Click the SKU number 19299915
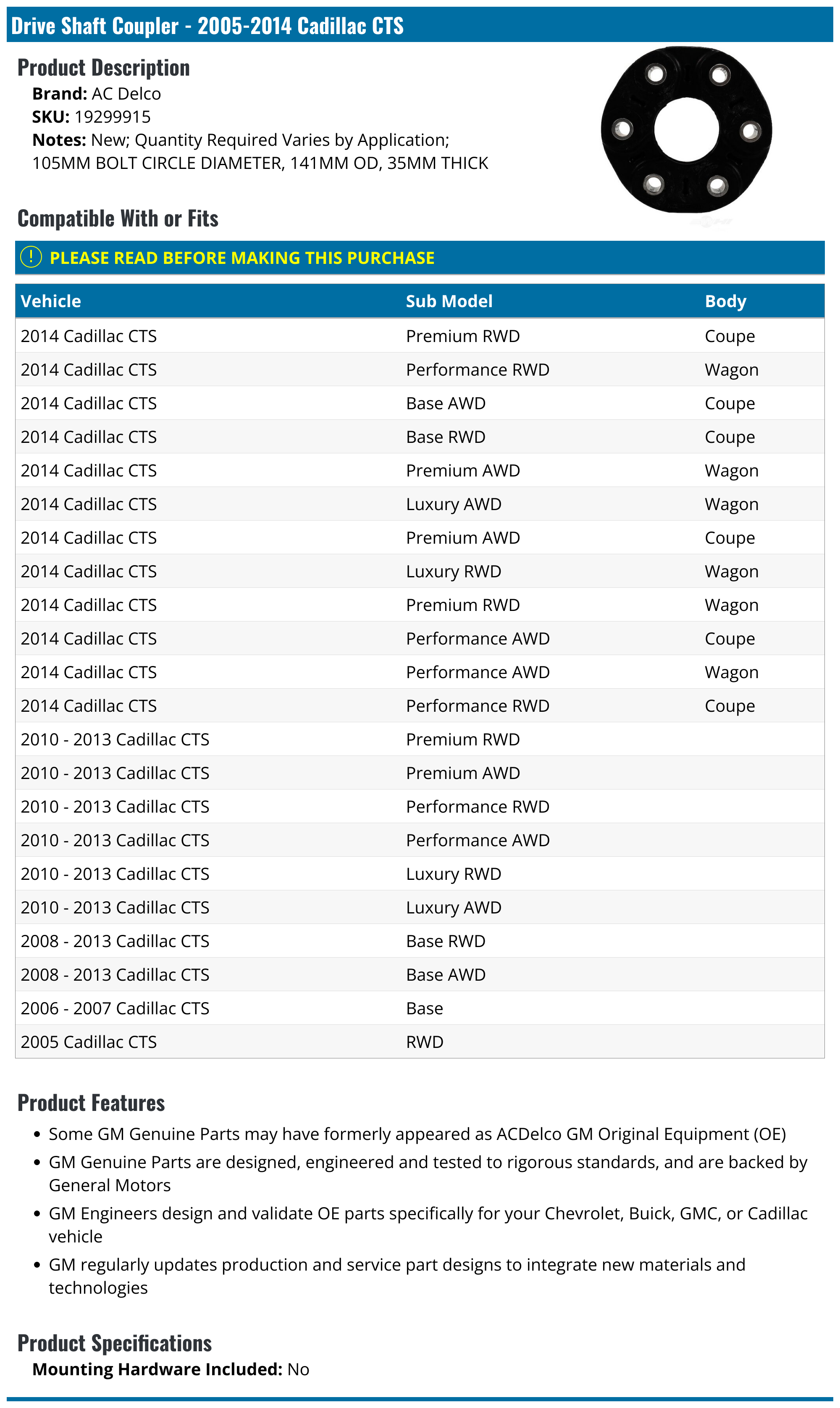 112,117
